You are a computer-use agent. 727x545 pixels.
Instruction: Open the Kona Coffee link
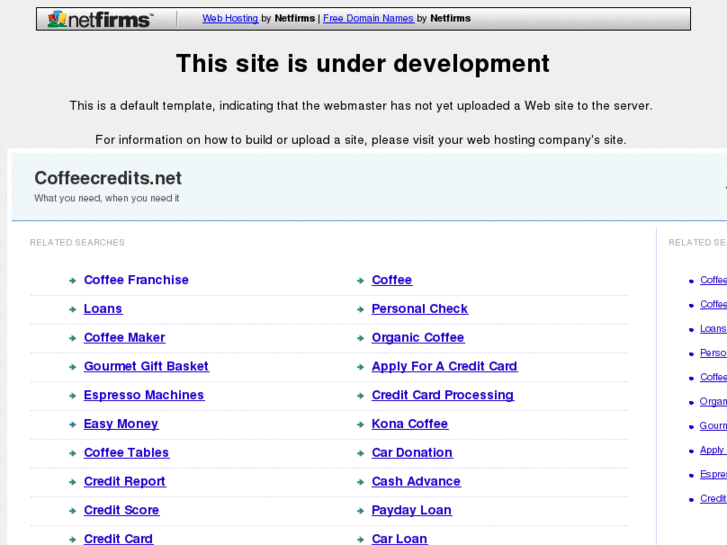(410, 424)
